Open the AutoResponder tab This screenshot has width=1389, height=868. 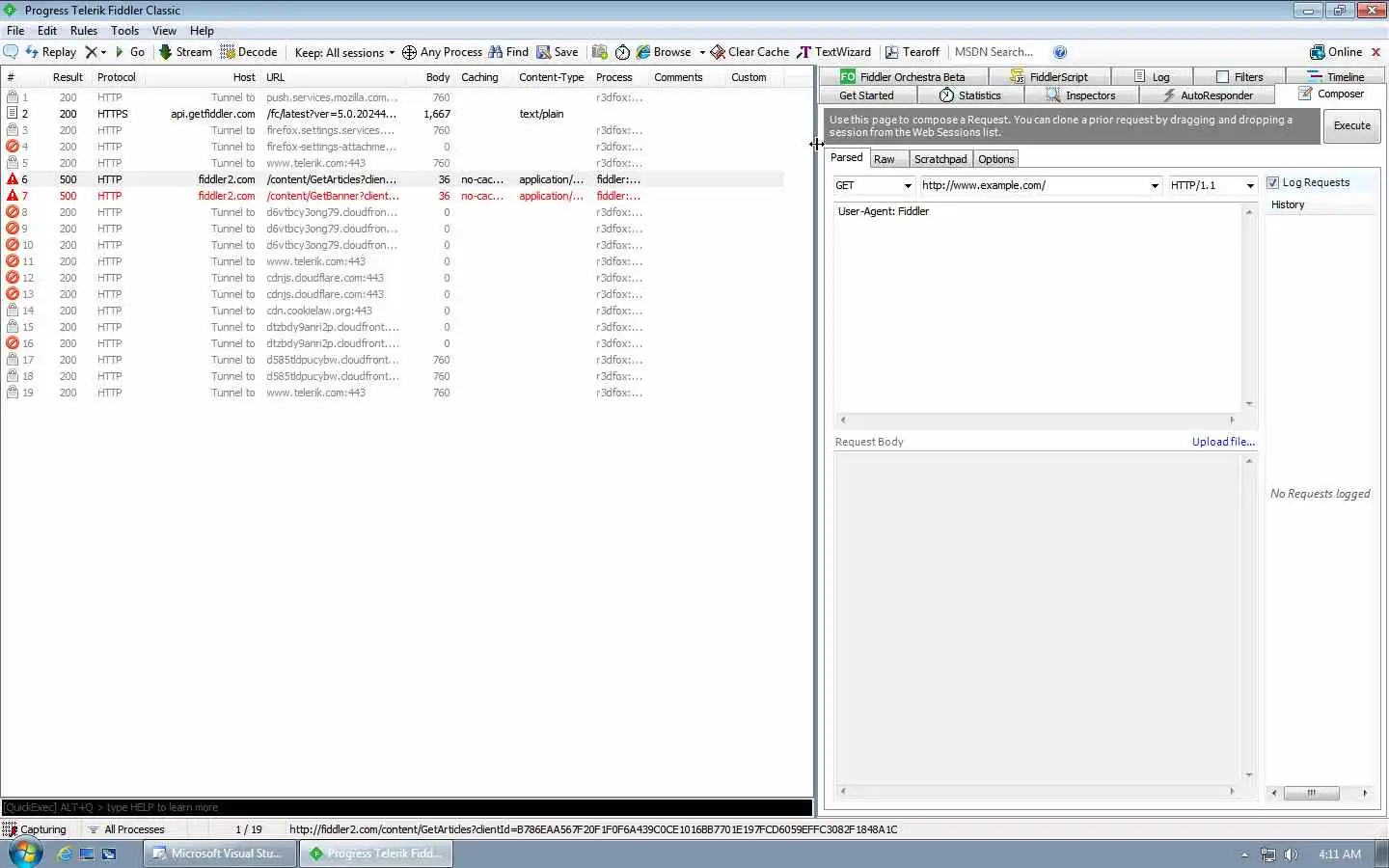1207,95
